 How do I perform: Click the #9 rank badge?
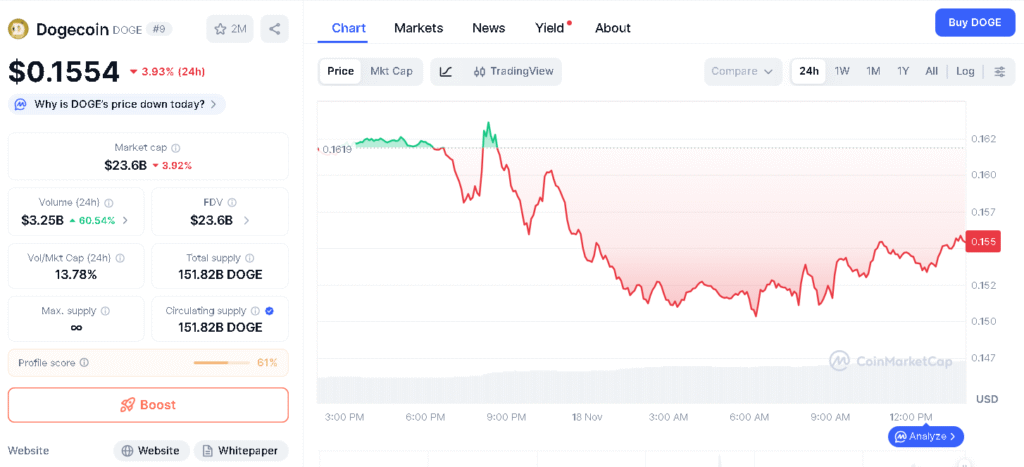pos(157,29)
